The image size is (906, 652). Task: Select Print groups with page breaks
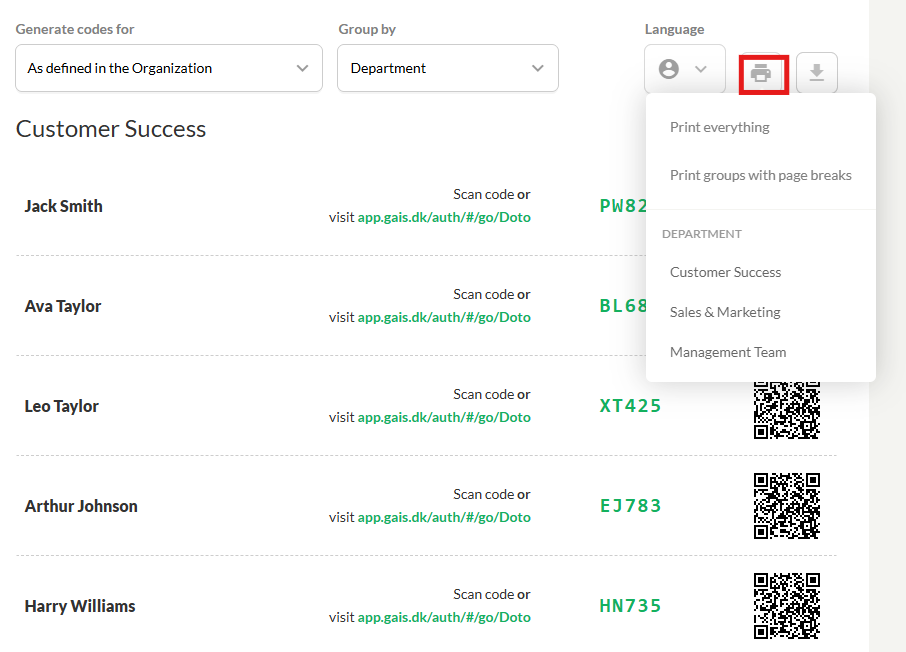761,175
